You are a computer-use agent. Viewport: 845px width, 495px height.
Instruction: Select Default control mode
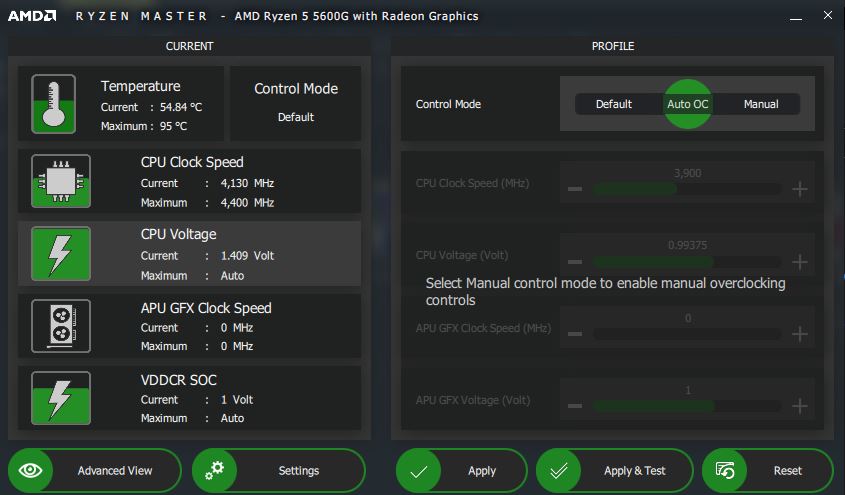(x=613, y=104)
